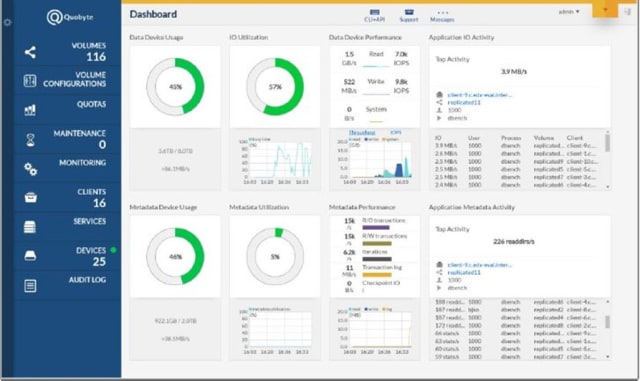Switch to the IOPS chart tab
Viewport: 640px width, 381px height.
pyautogui.click(x=396, y=132)
